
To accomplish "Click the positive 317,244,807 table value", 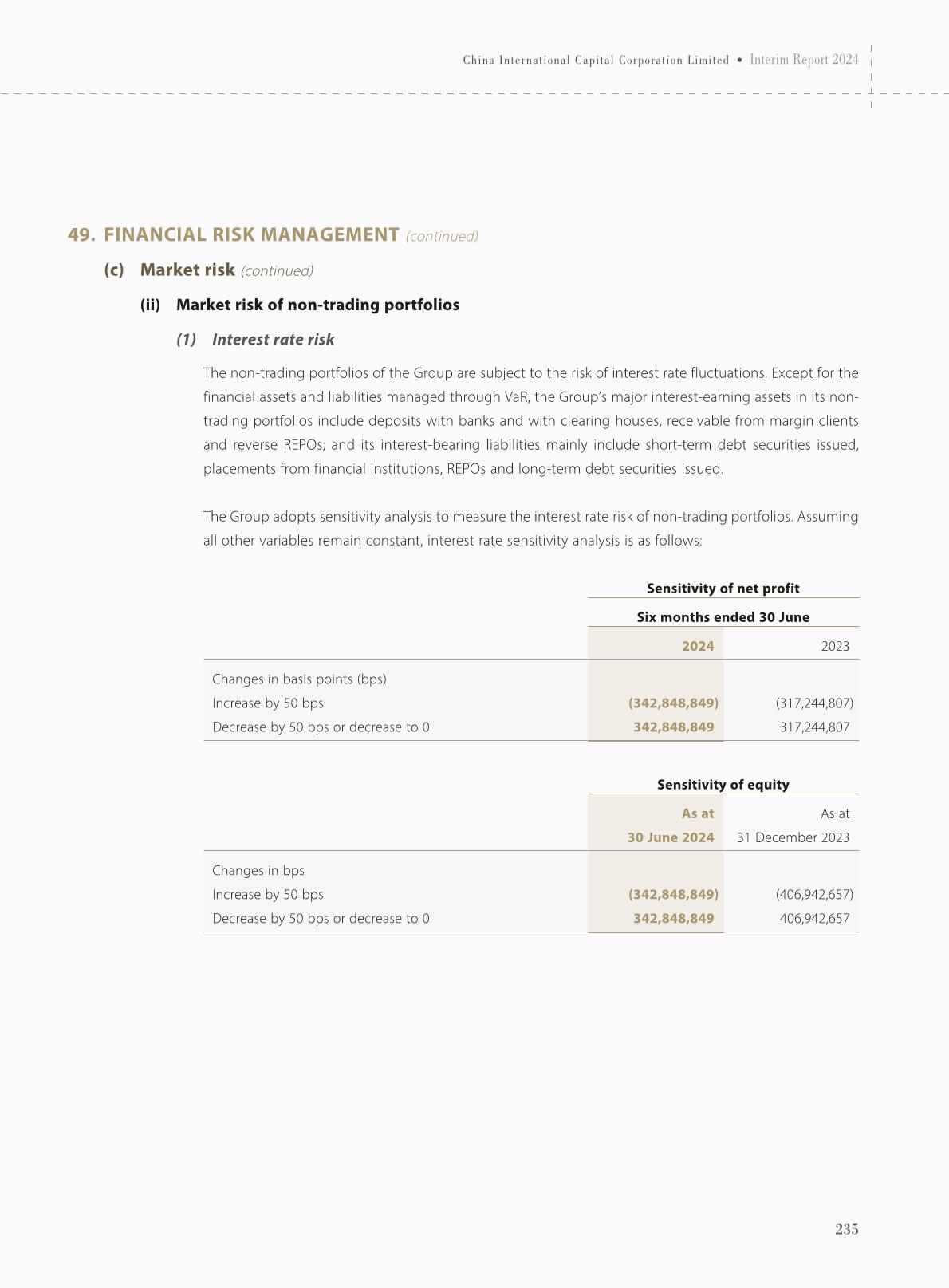I will (x=814, y=727).
